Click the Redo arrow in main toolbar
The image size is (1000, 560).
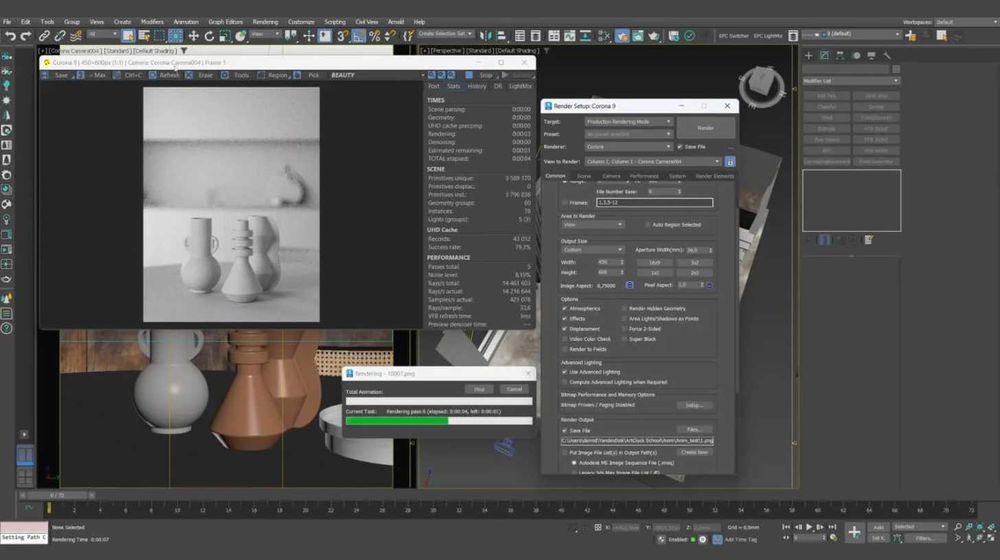coord(26,36)
